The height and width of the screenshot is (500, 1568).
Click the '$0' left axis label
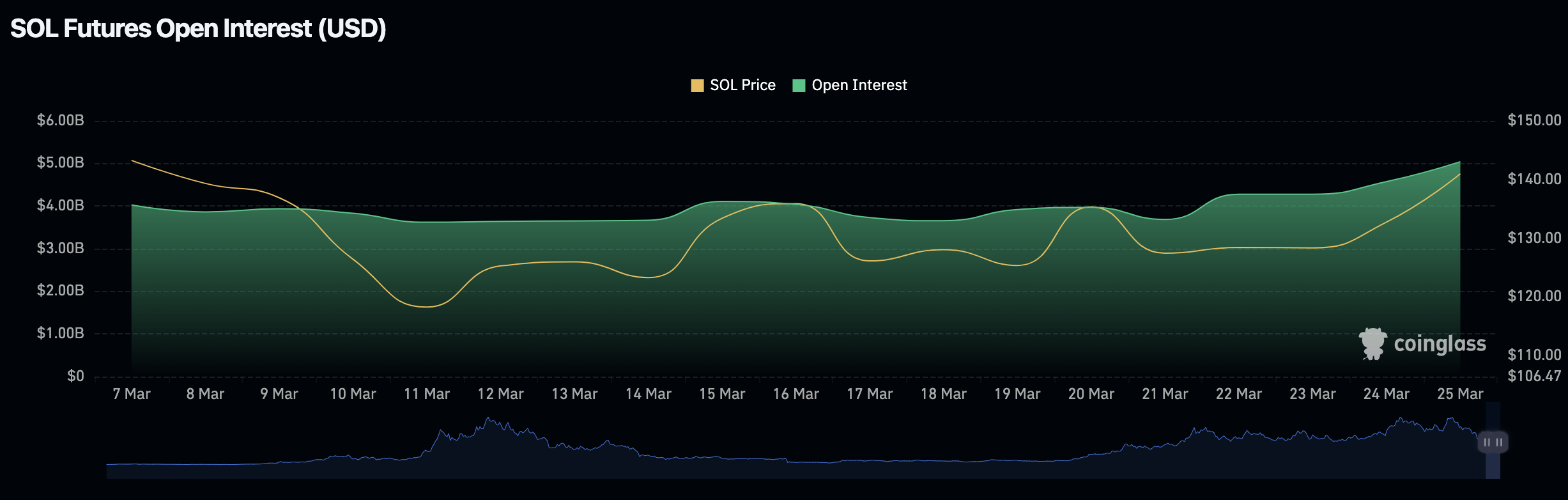(75, 376)
